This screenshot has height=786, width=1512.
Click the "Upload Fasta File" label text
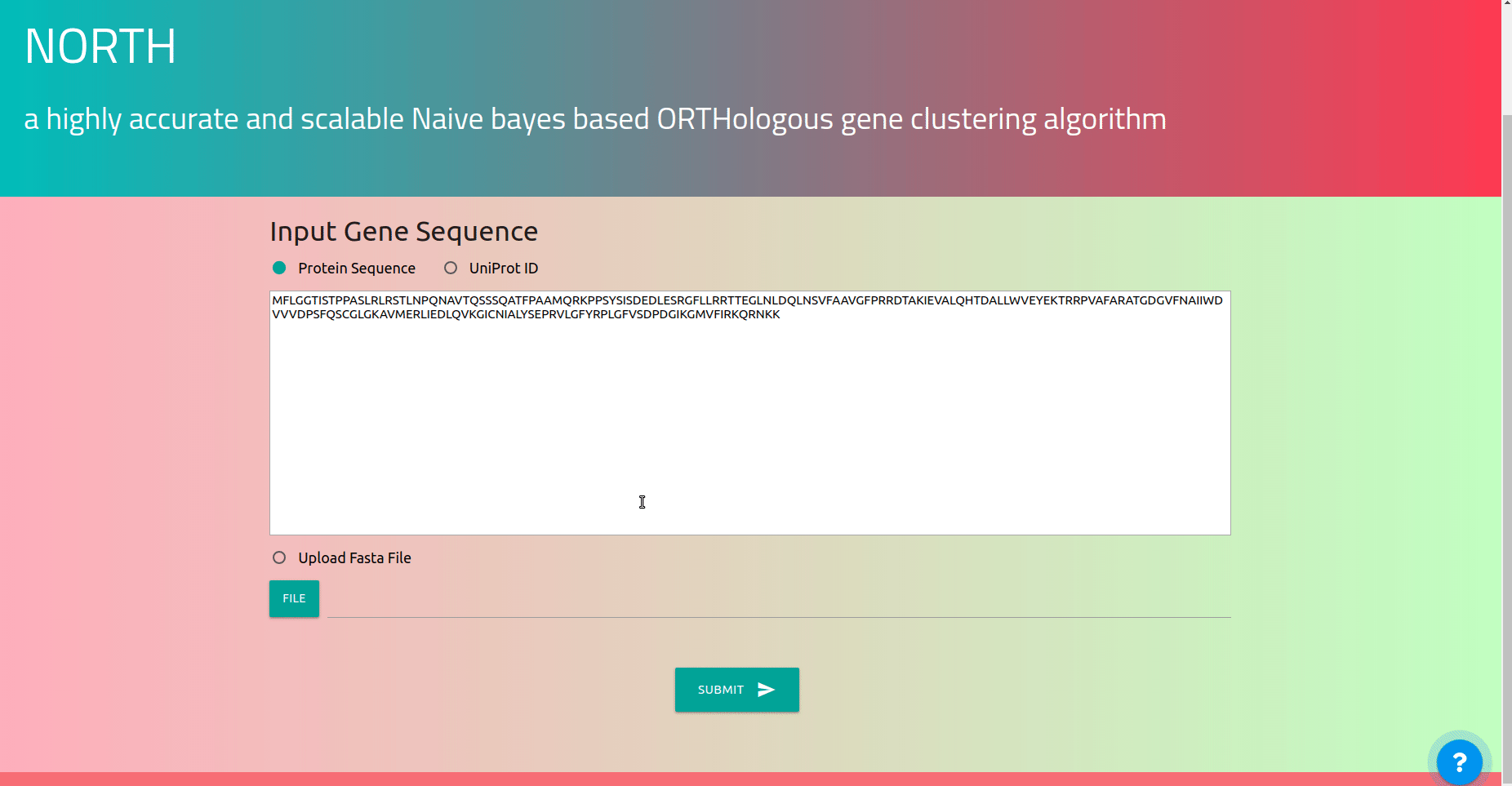tap(354, 557)
